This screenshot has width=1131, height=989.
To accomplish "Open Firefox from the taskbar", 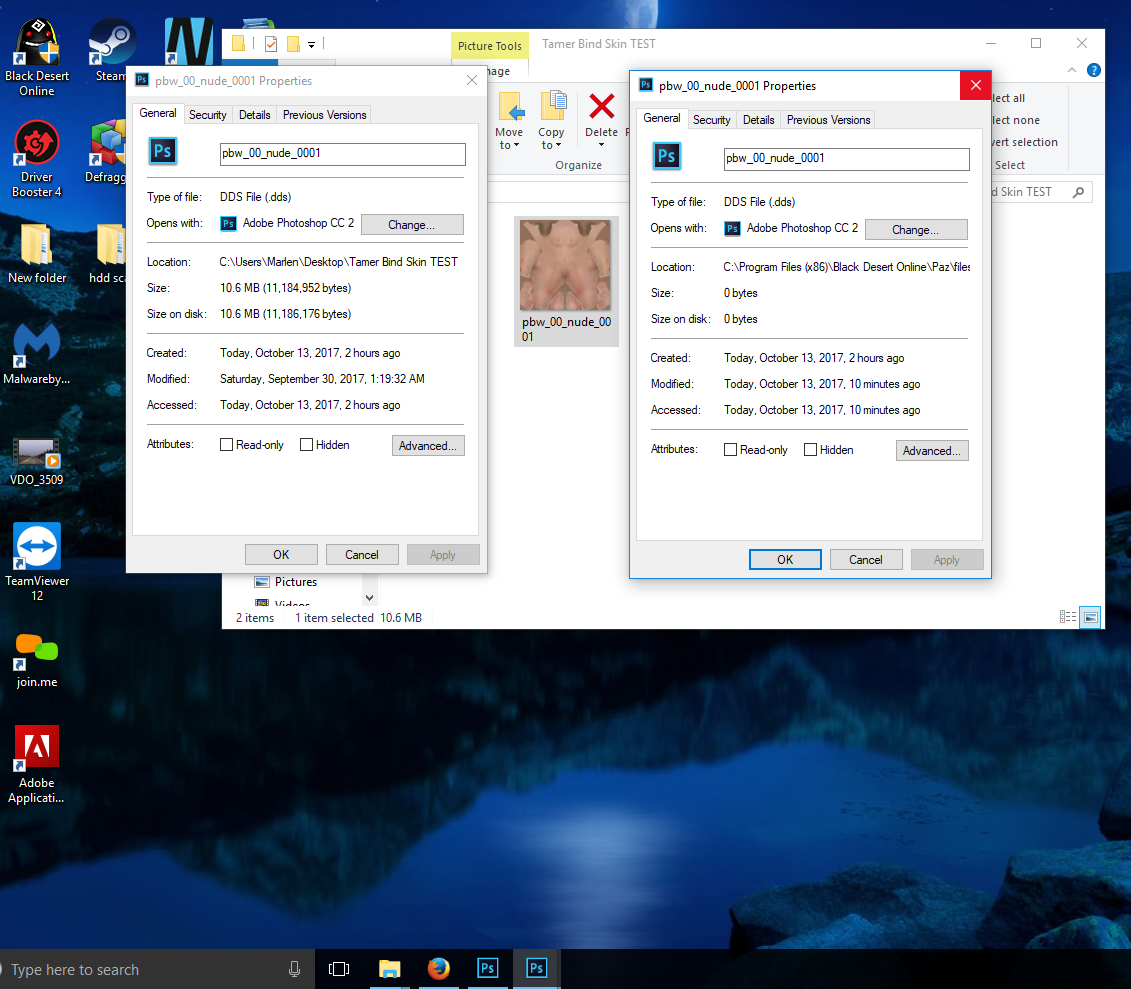I will pyautogui.click(x=438, y=968).
